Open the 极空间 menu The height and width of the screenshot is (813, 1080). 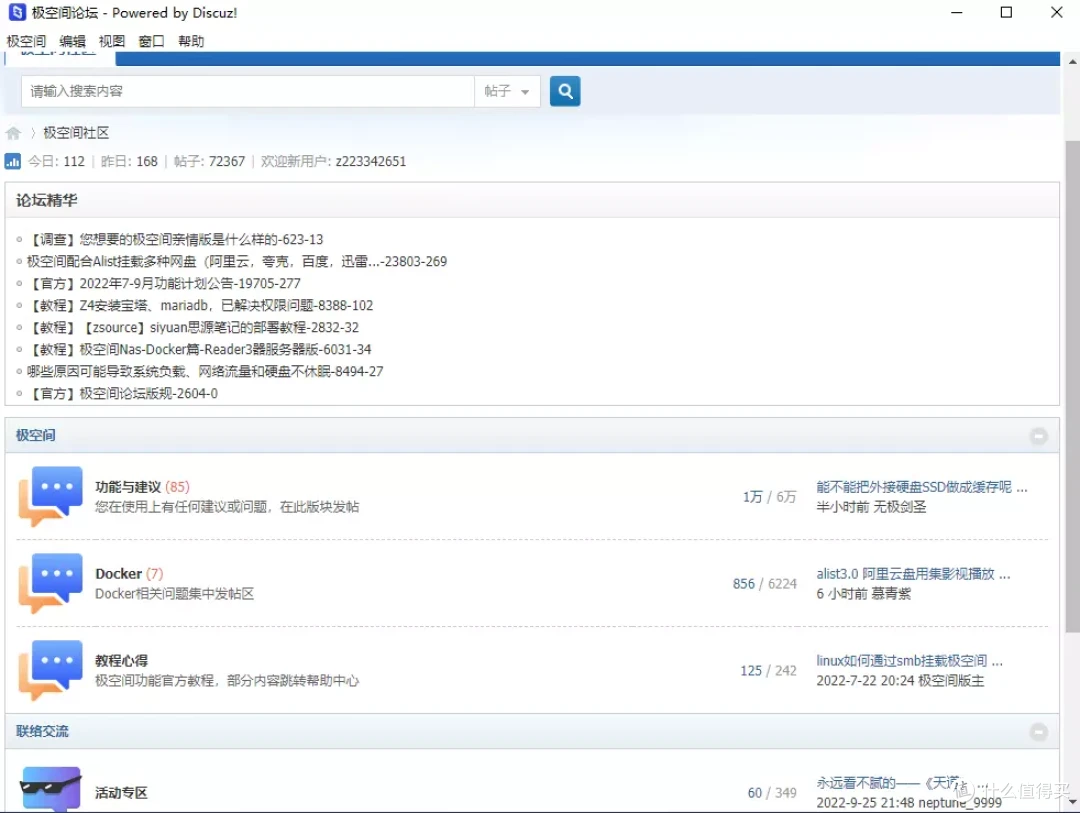click(26, 41)
